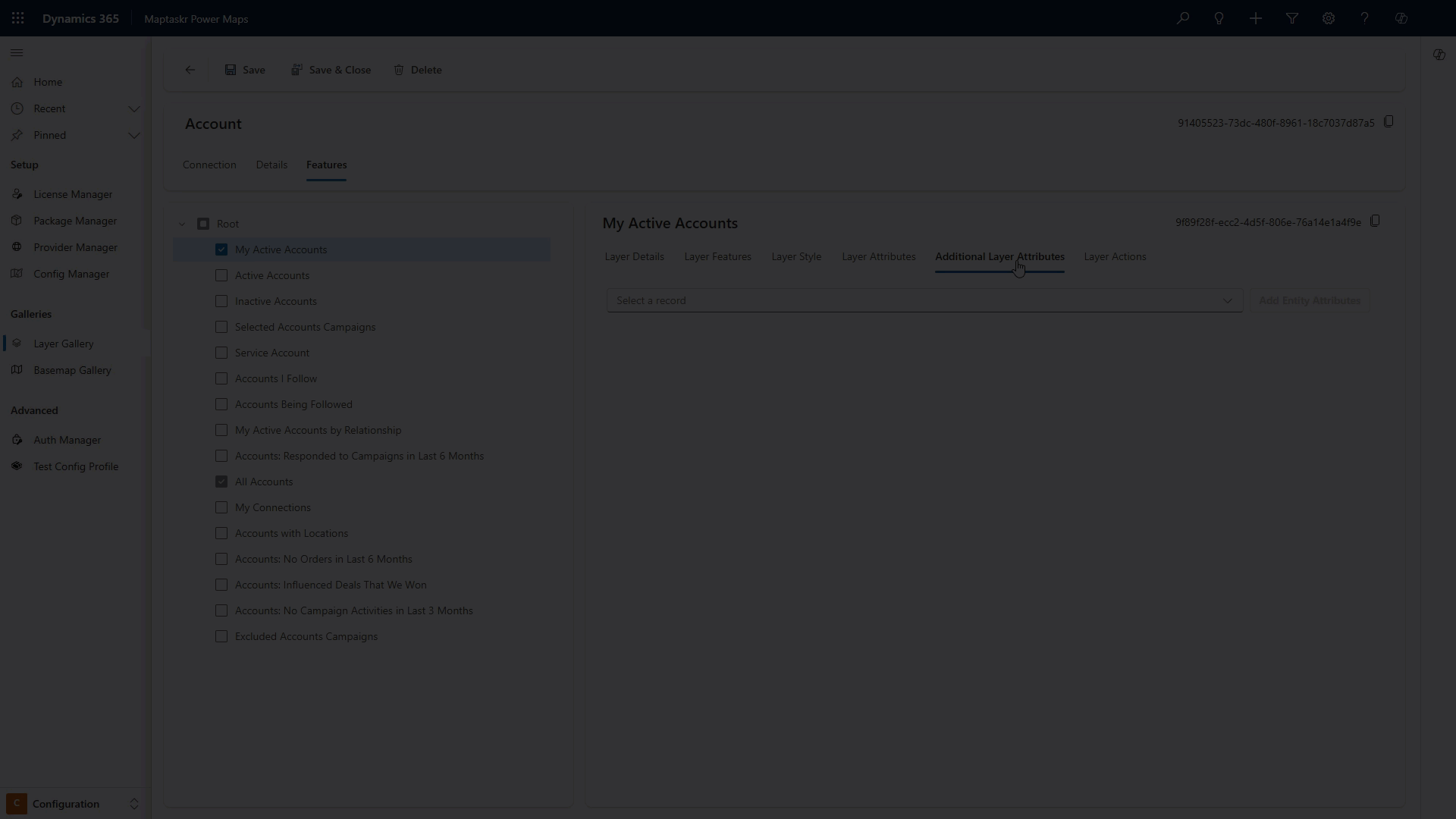Screen dimensions: 1456x819
Task: Open the Package Manager
Action: click(x=74, y=221)
